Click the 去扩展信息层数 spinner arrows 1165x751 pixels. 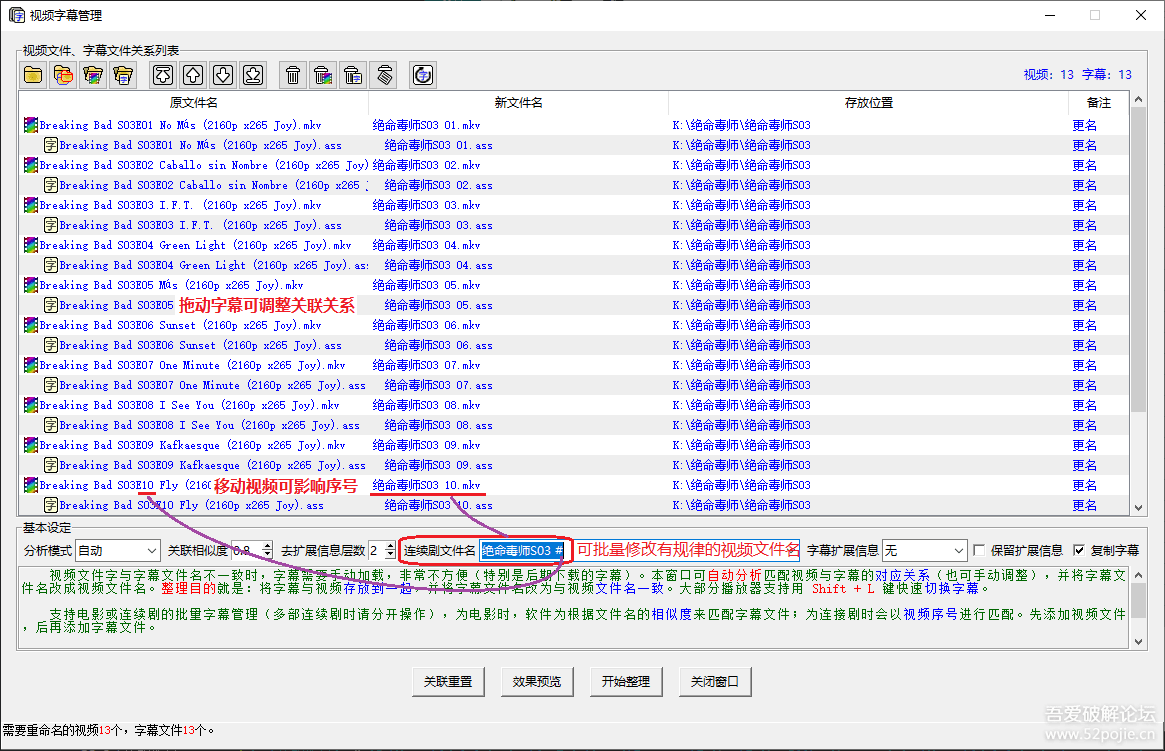[390, 551]
